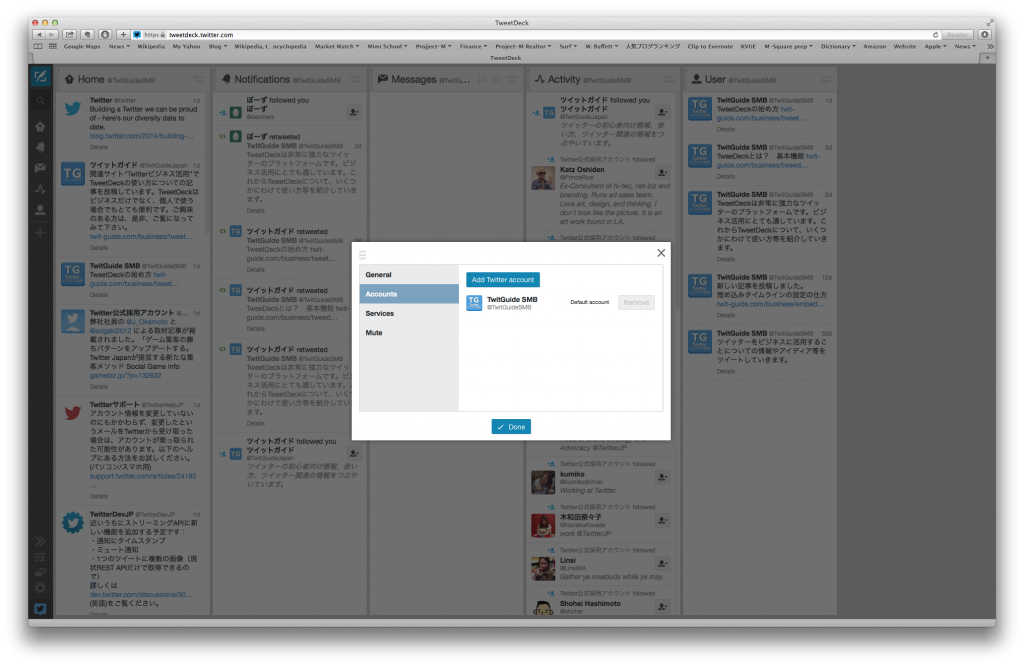Switch to the Services settings tab
This screenshot has height=666, width=1024.
tap(409, 313)
